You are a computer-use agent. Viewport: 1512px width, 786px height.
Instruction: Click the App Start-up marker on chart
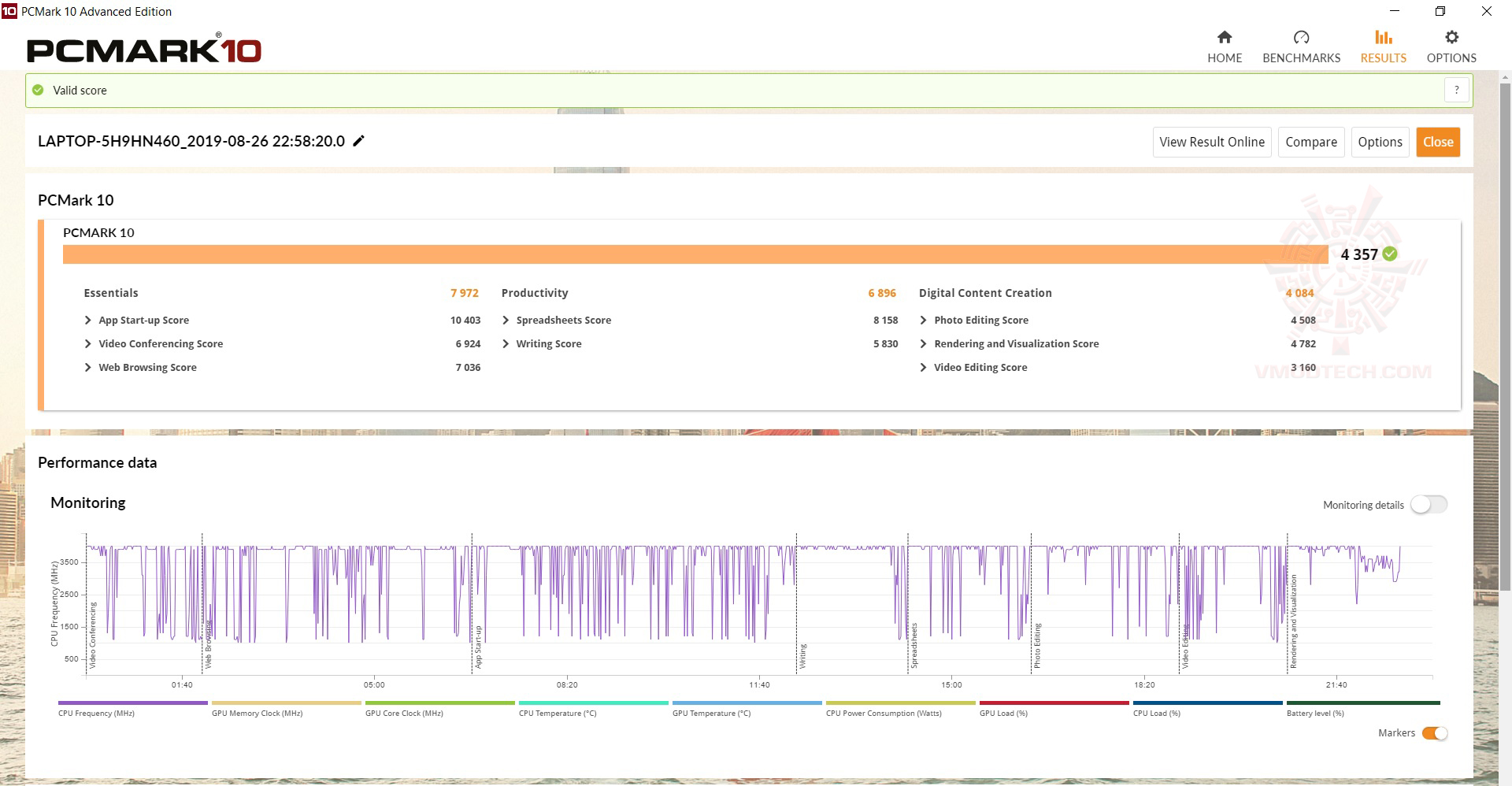pyautogui.click(x=478, y=647)
